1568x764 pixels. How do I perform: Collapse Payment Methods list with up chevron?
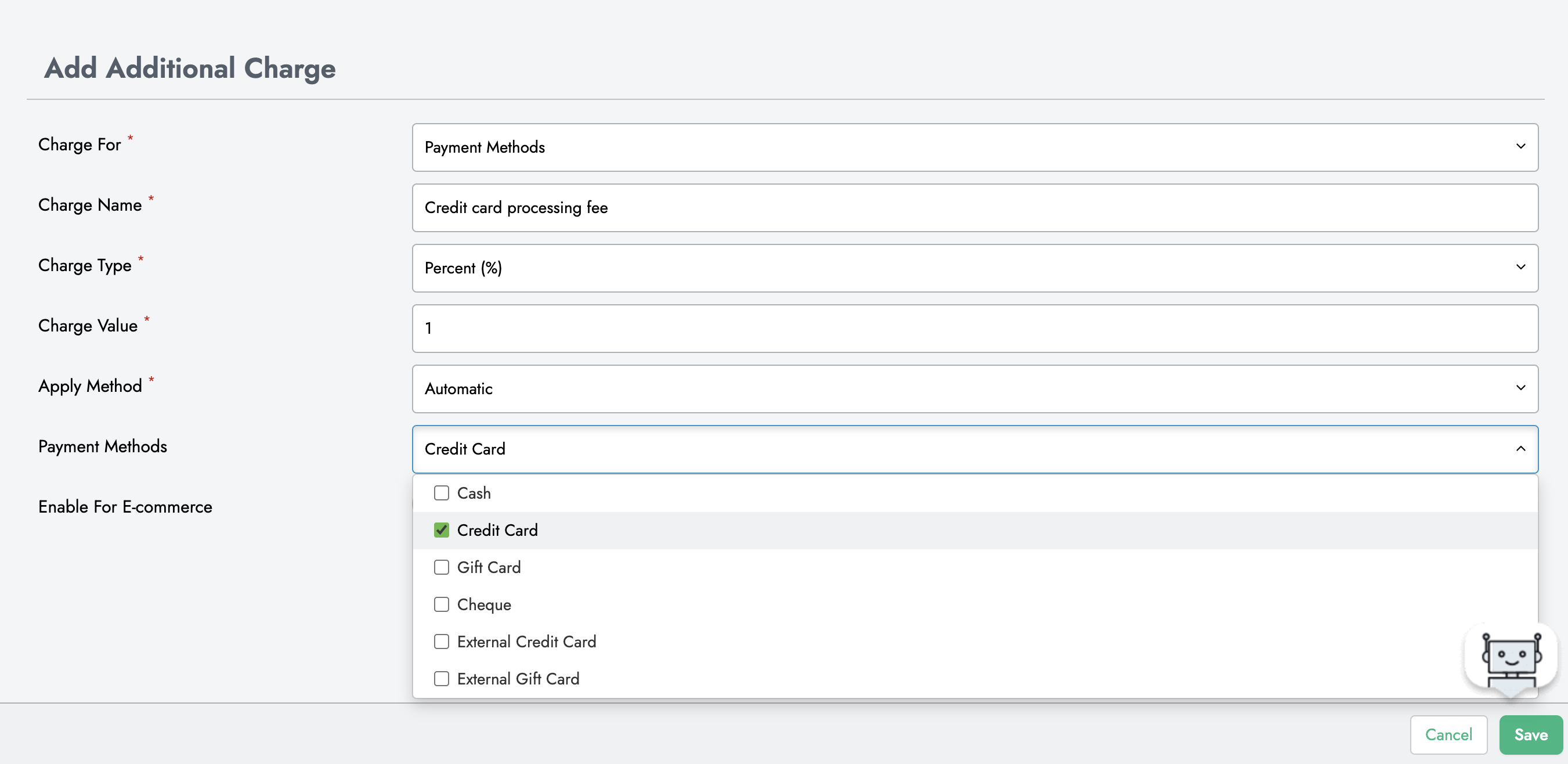click(x=1520, y=449)
